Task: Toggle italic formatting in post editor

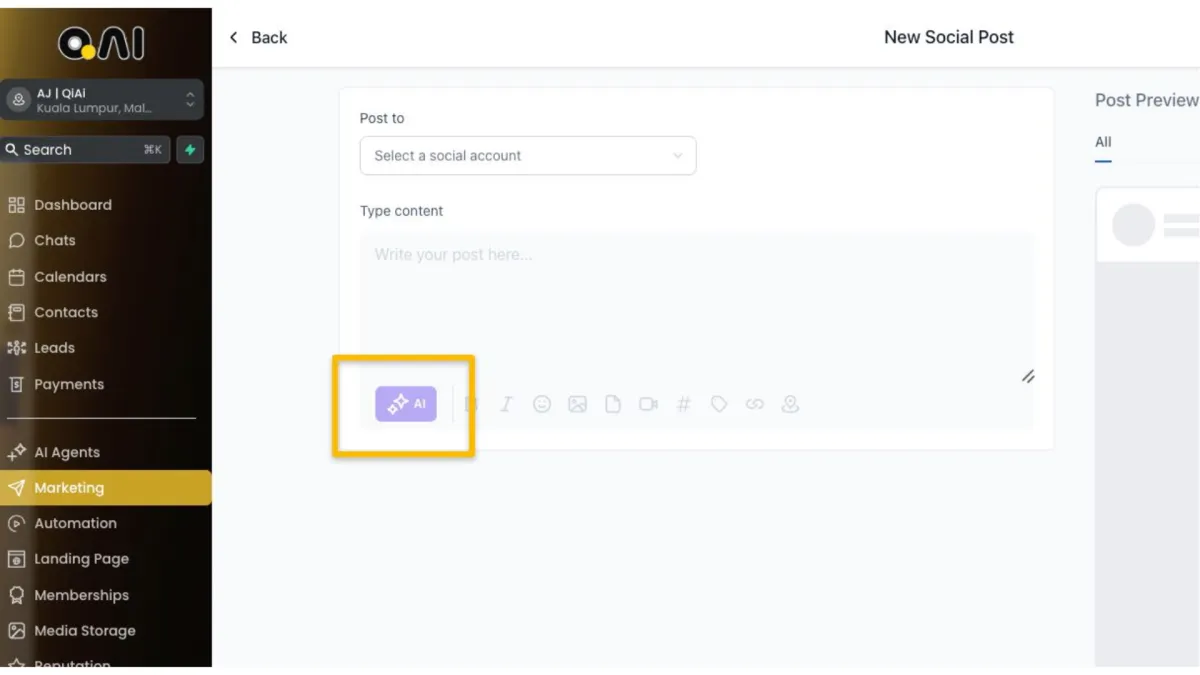Action: point(506,404)
